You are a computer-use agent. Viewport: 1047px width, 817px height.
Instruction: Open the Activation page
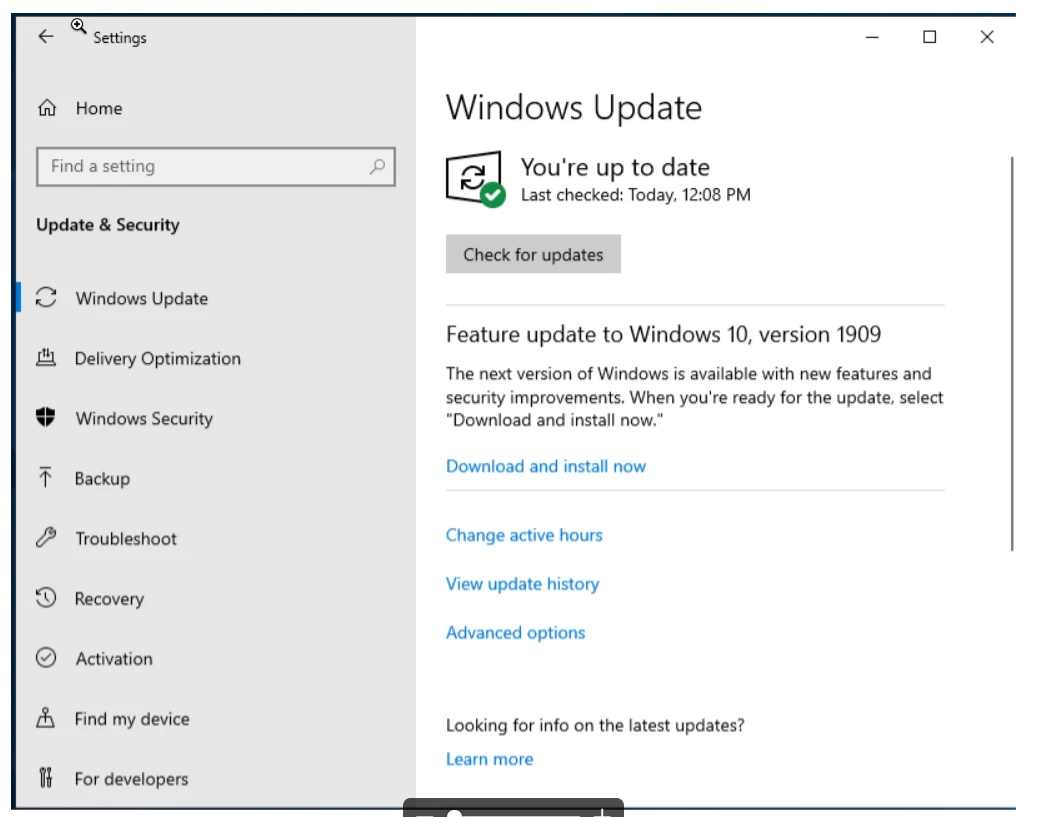(114, 659)
